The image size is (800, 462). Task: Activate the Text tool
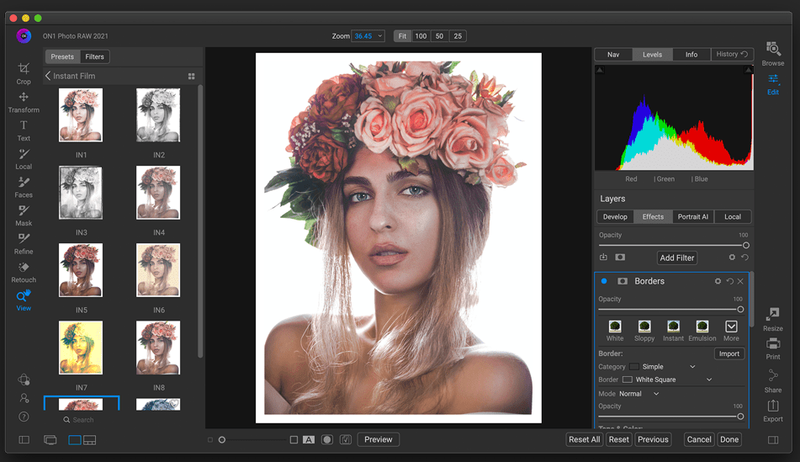click(23, 131)
